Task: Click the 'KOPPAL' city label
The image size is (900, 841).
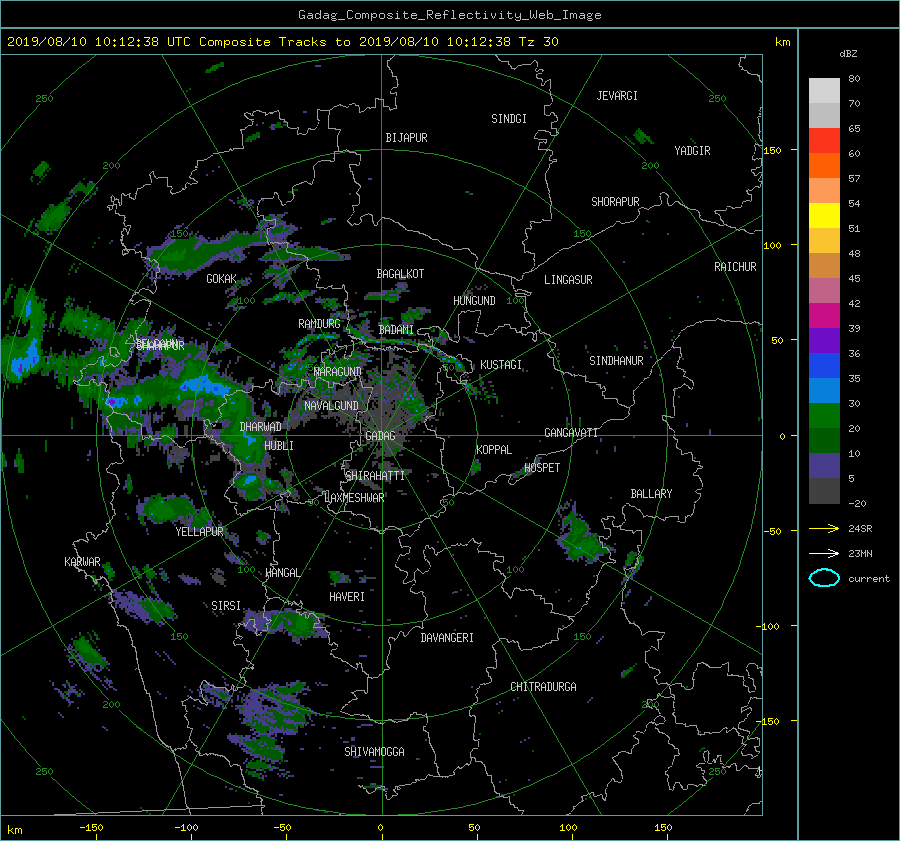Action: (494, 450)
